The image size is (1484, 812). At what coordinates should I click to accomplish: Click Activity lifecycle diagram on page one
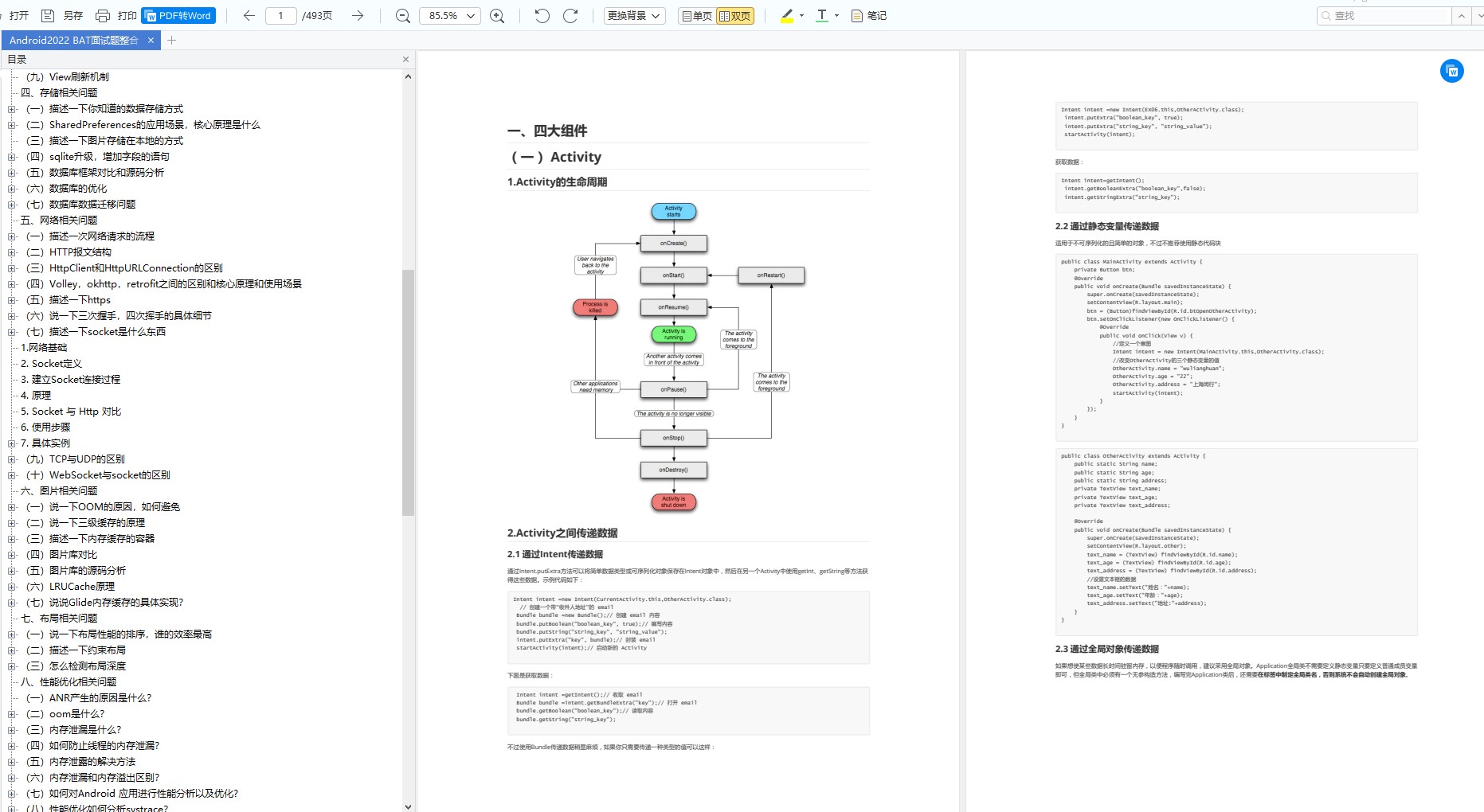pyautogui.click(x=688, y=357)
